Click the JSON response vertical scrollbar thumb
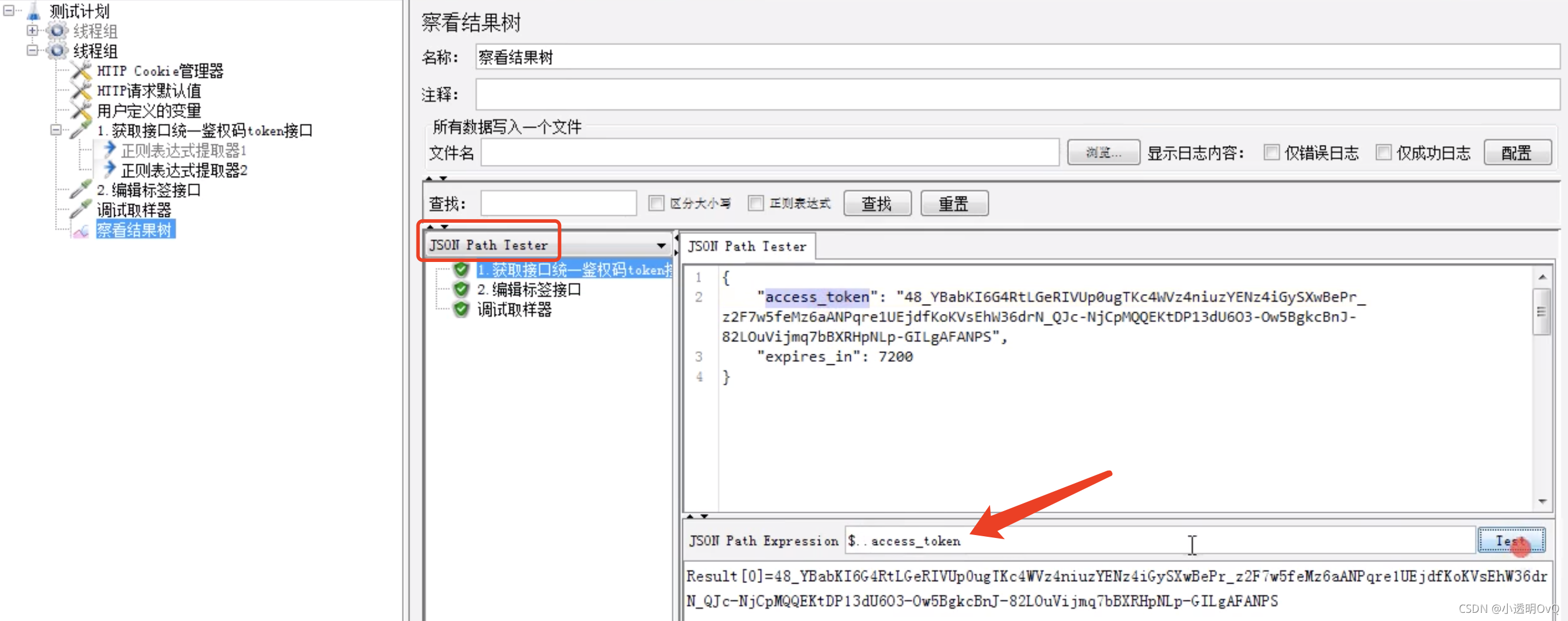 coord(1541,312)
